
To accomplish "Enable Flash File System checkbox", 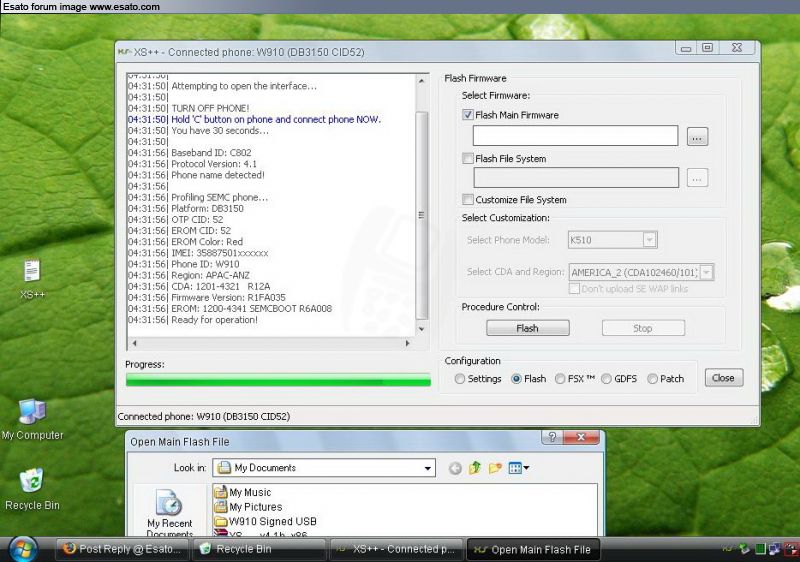I will pos(467,159).
